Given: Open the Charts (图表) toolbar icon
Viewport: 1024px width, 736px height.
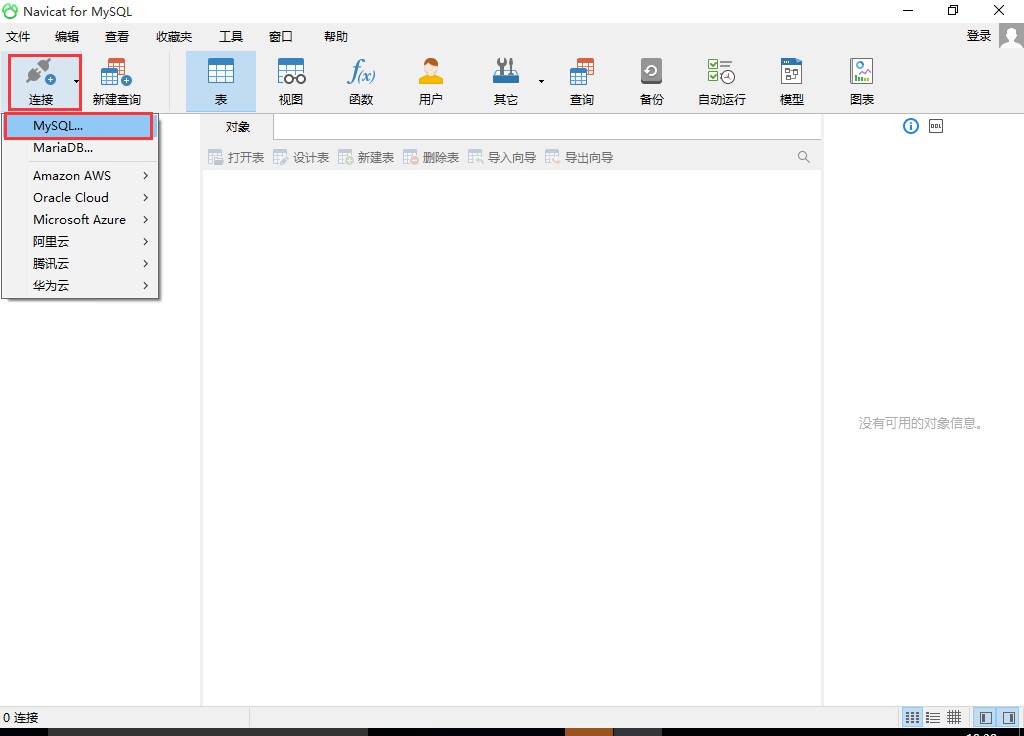Looking at the screenshot, I should point(861,81).
